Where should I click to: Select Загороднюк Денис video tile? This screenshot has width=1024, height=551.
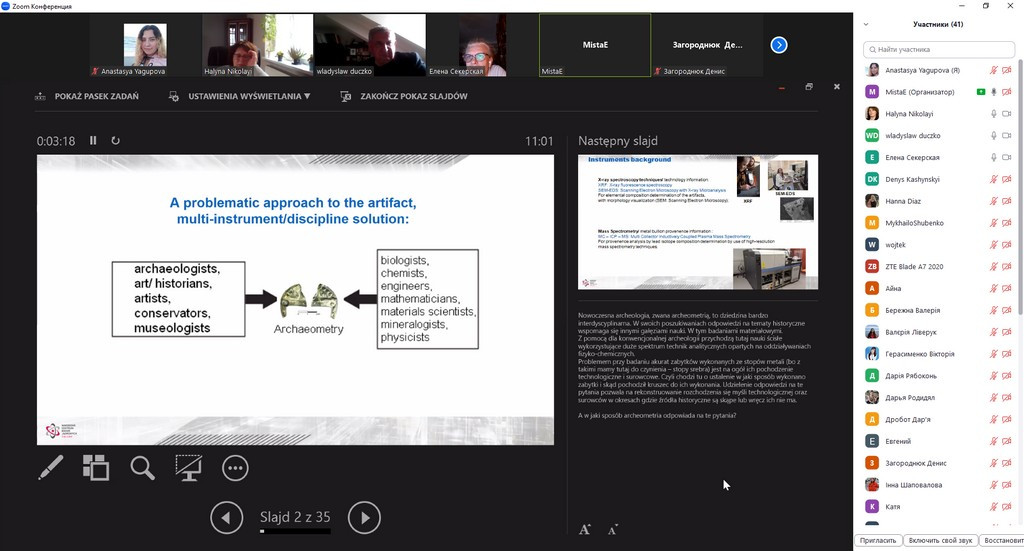(x=707, y=45)
